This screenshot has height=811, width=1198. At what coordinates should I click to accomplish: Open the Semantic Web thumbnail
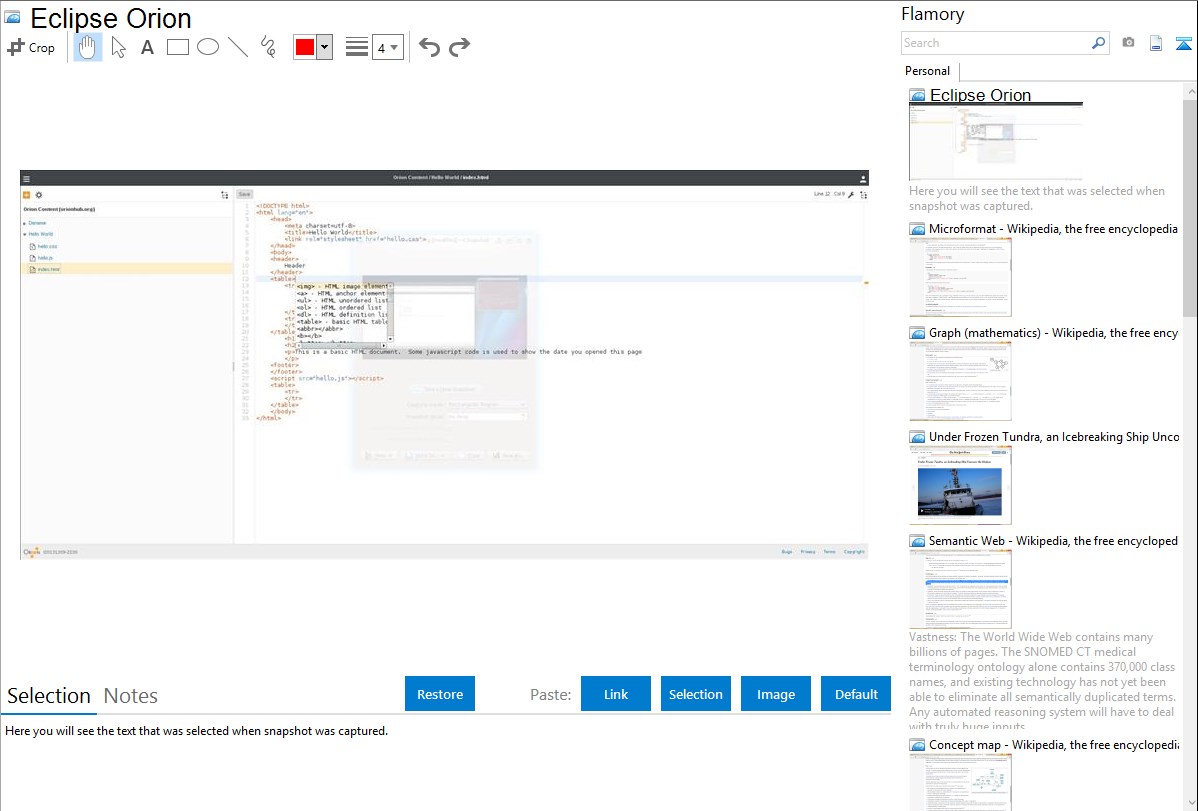coord(960,589)
